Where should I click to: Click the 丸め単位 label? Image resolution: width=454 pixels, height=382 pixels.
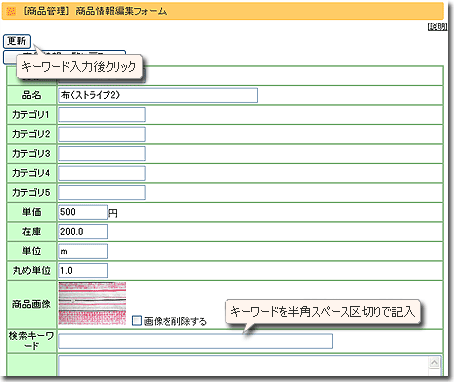(32, 270)
